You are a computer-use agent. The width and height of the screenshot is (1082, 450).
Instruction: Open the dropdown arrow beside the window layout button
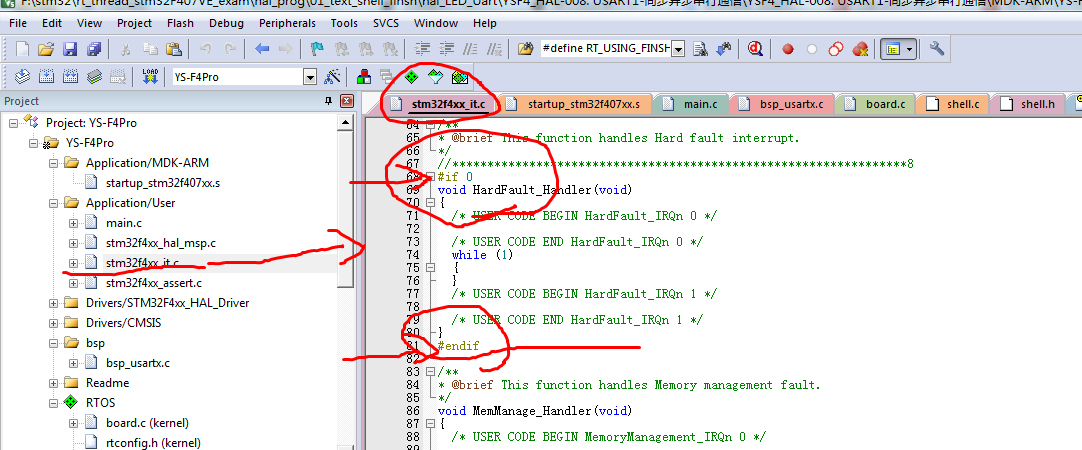(910, 49)
